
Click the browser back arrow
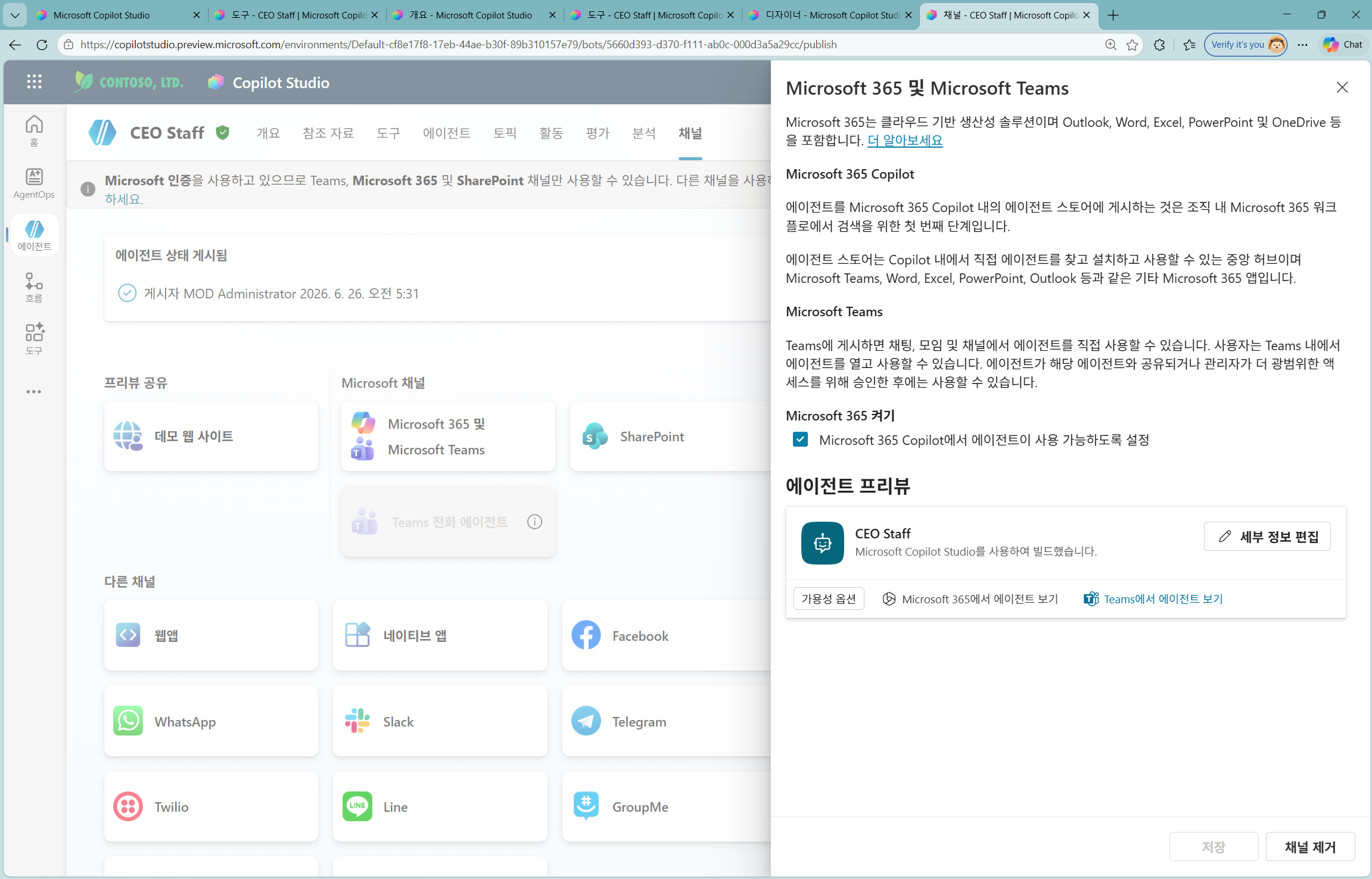click(x=15, y=45)
